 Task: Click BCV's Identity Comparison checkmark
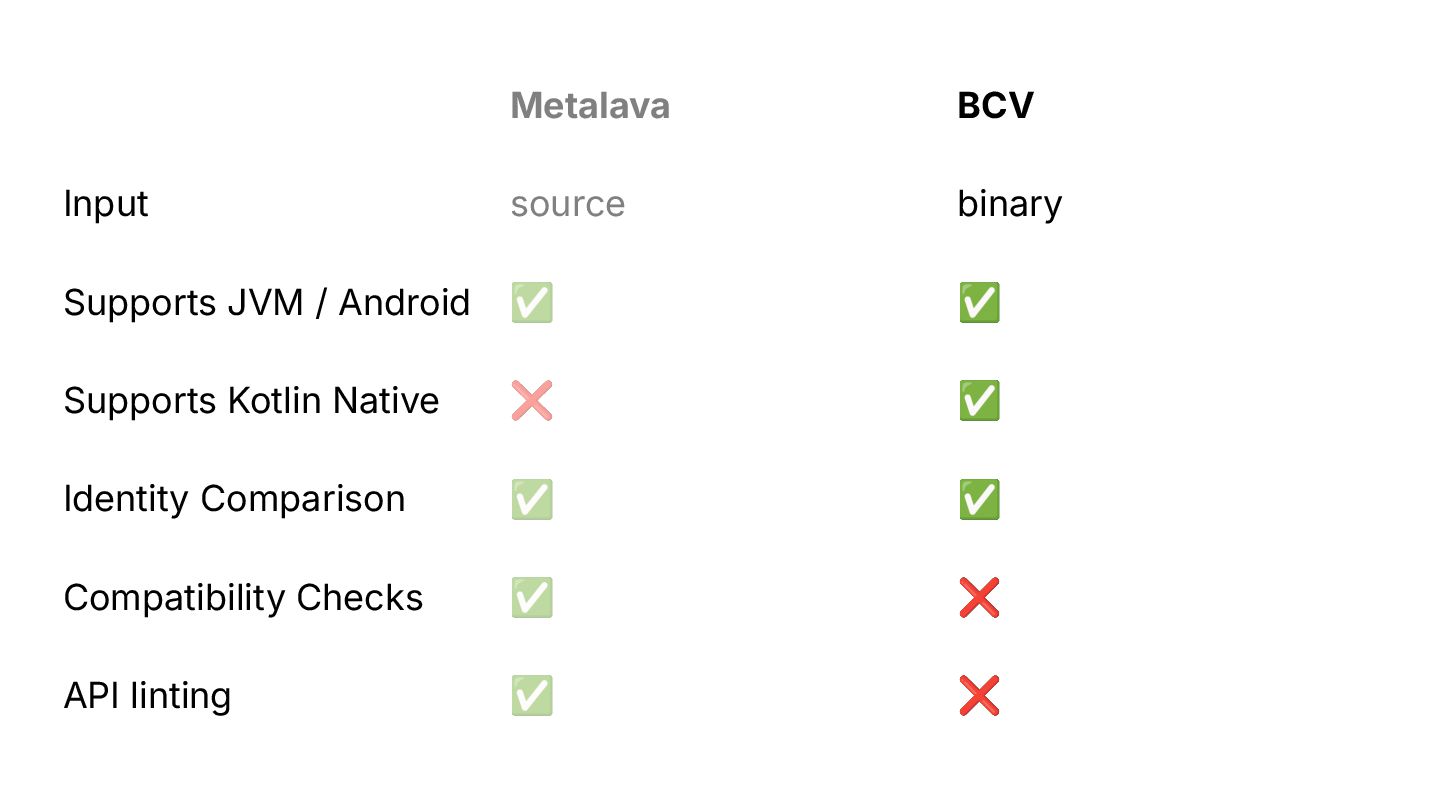coord(979,499)
